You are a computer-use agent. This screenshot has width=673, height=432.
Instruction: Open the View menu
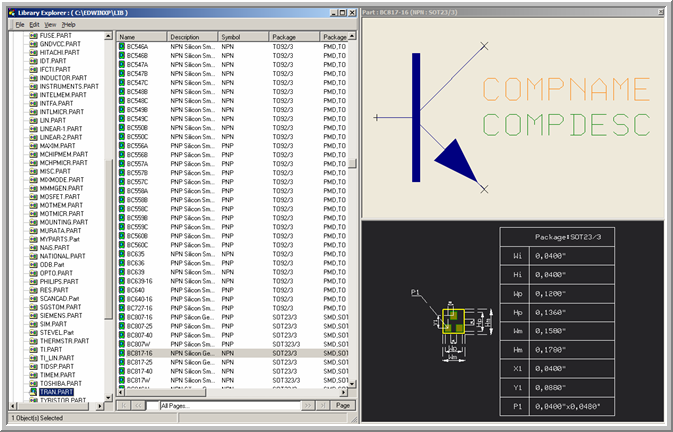tap(50, 25)
